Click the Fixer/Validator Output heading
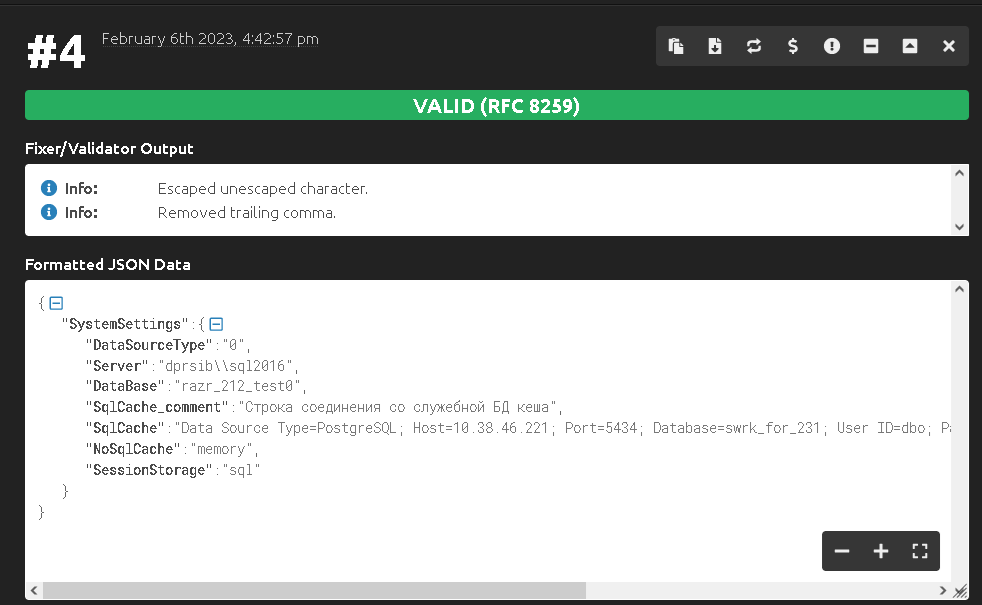Screen dimensions: 982x605 pos(109,149)
